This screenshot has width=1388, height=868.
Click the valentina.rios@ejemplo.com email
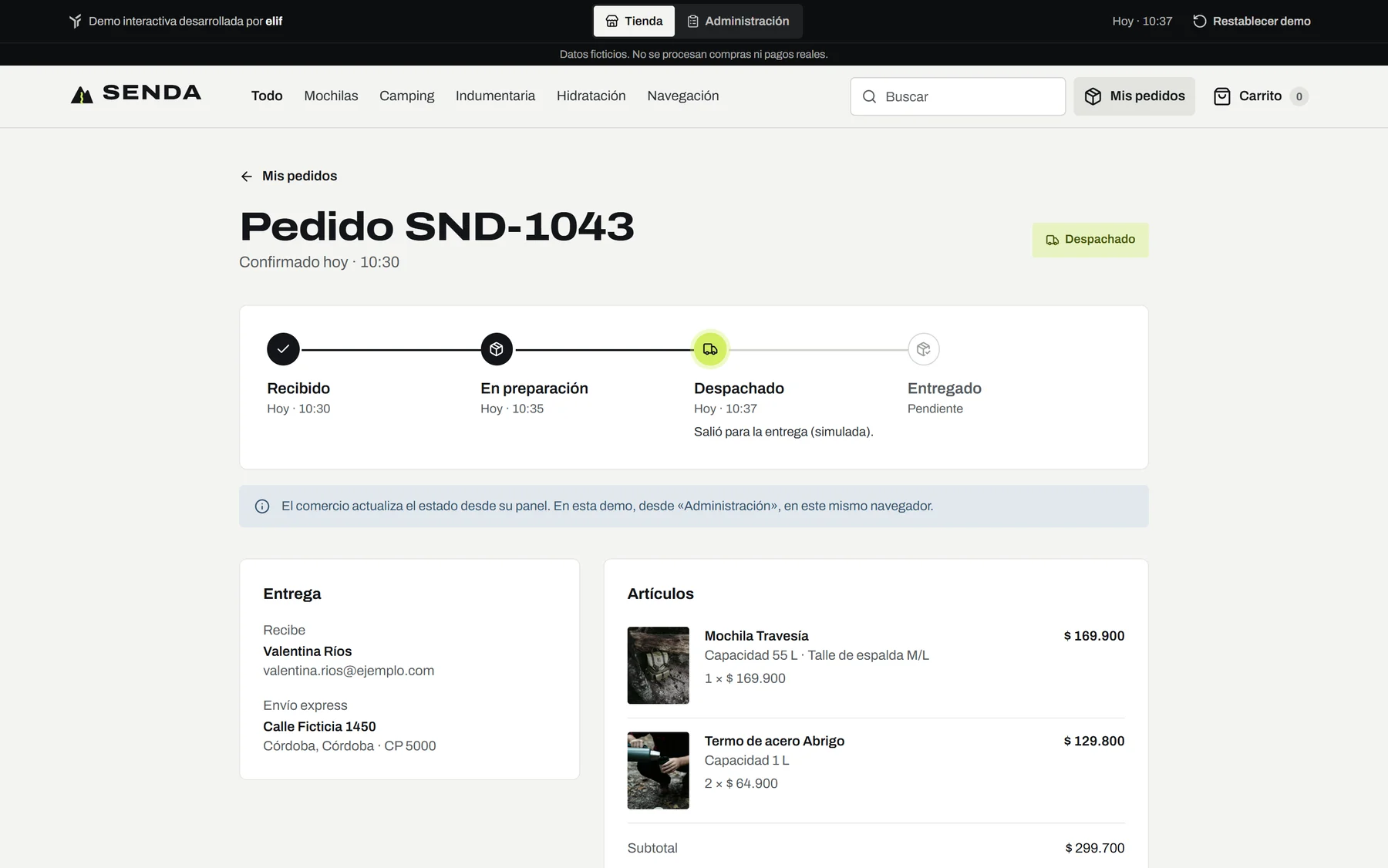pos(349,671)
